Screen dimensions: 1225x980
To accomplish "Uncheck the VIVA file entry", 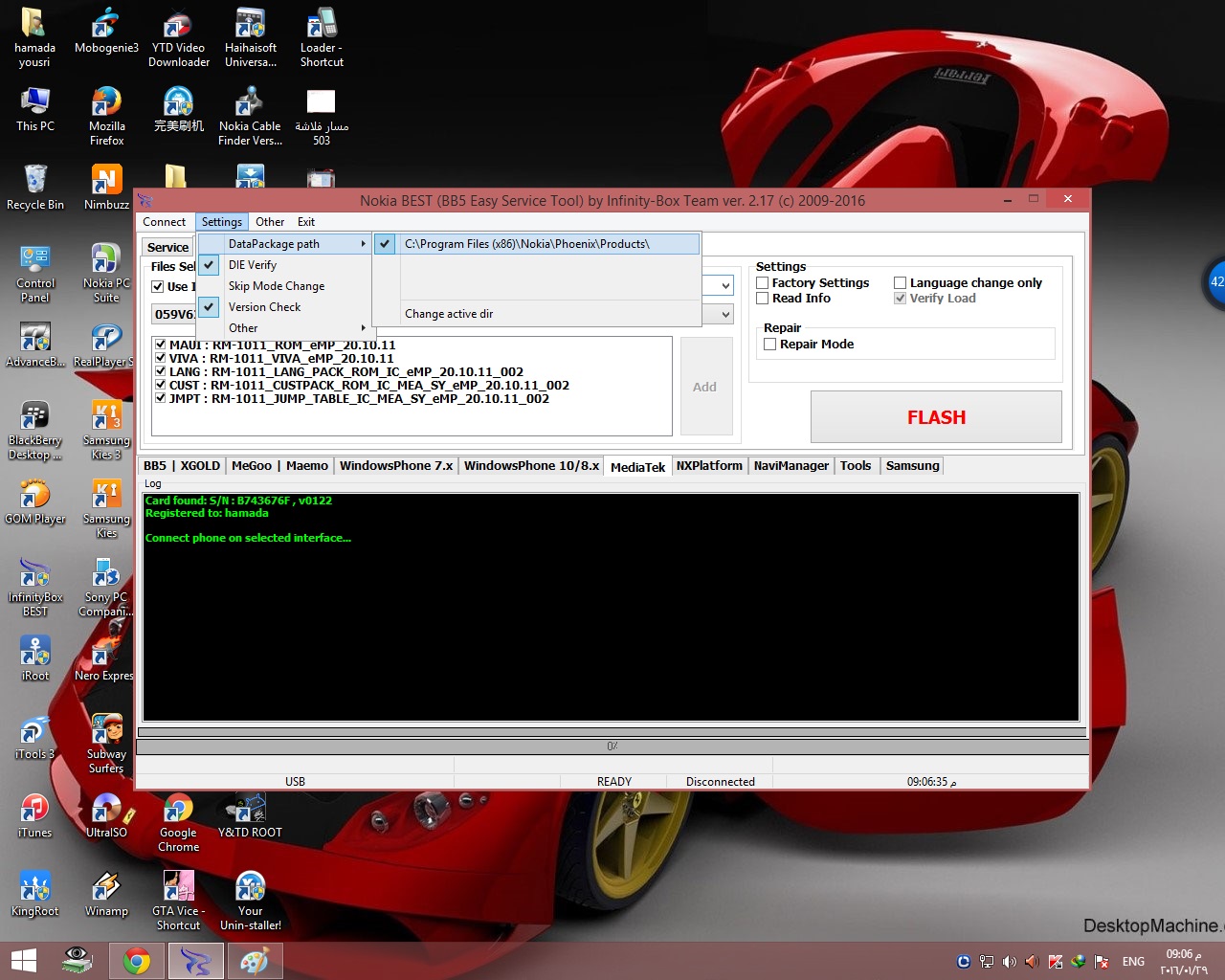I will coord(161,359).
